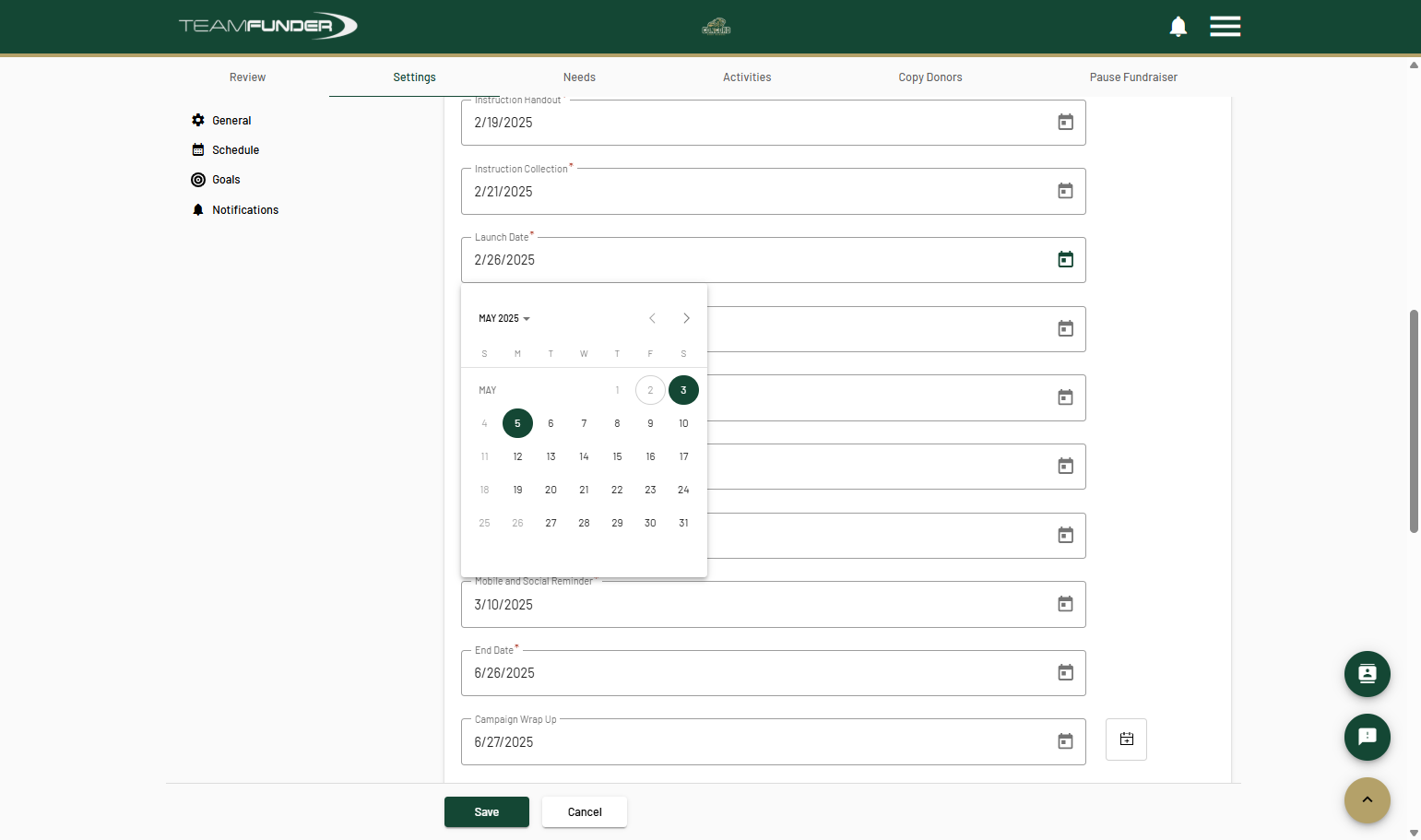Open calendar for End Date field
This screenshot has width=1421, height=840.
point(1065,673)
